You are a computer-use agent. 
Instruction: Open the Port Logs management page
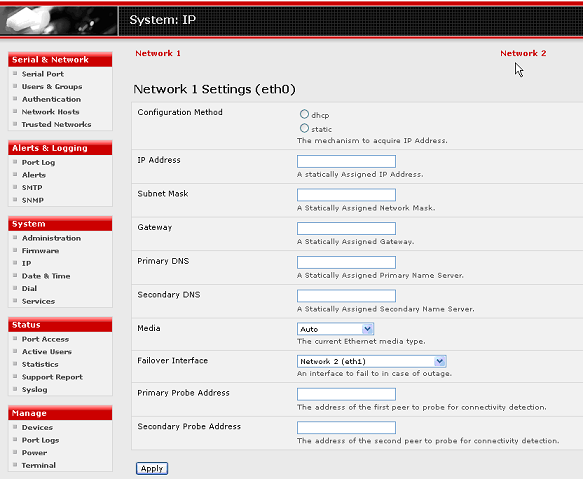click(41, 441)
